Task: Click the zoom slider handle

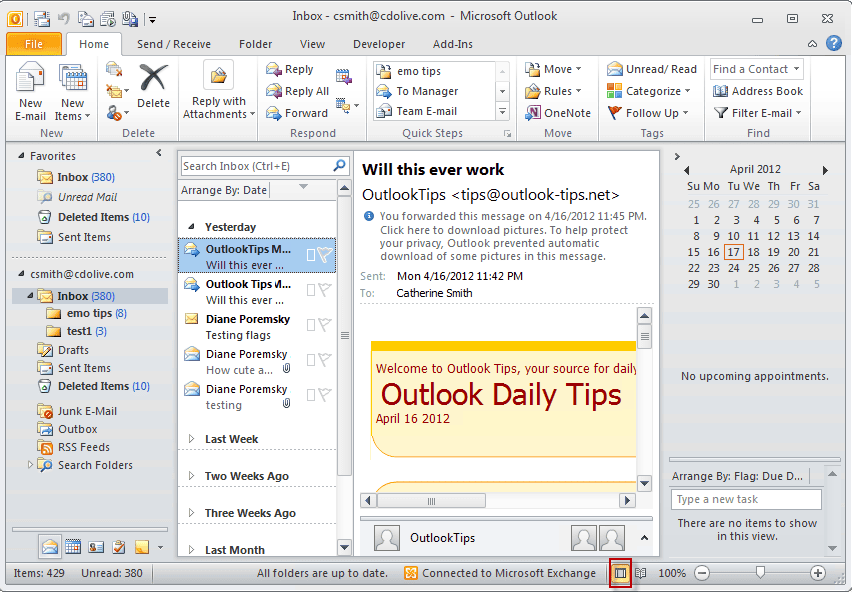Action: point(760,572)
